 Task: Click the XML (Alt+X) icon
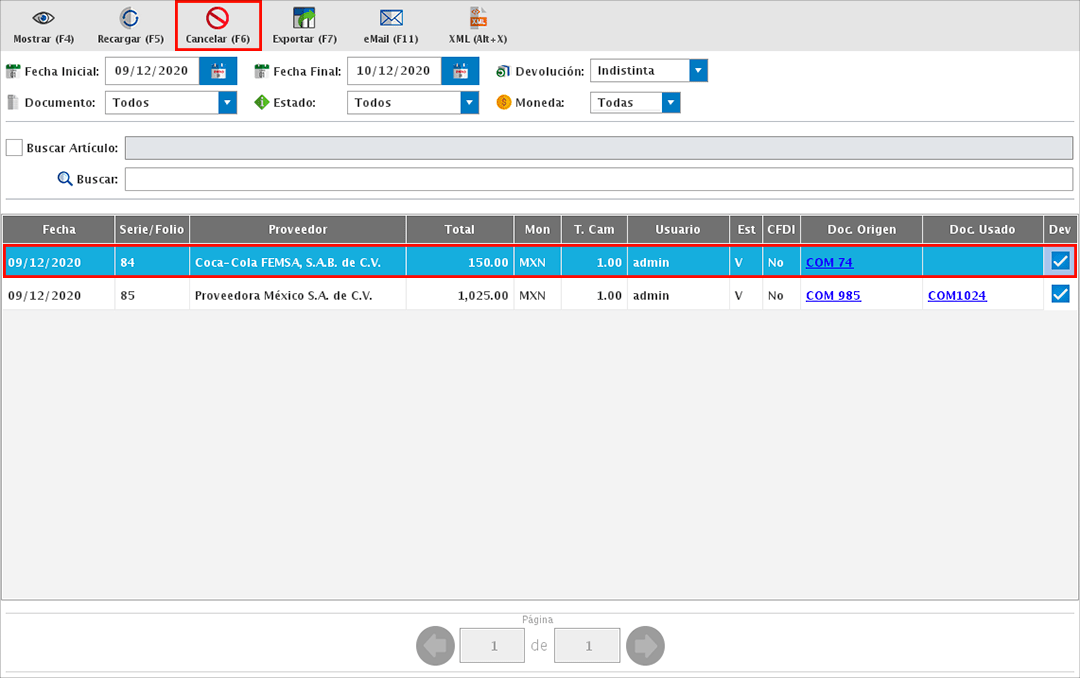pos(478,19)
